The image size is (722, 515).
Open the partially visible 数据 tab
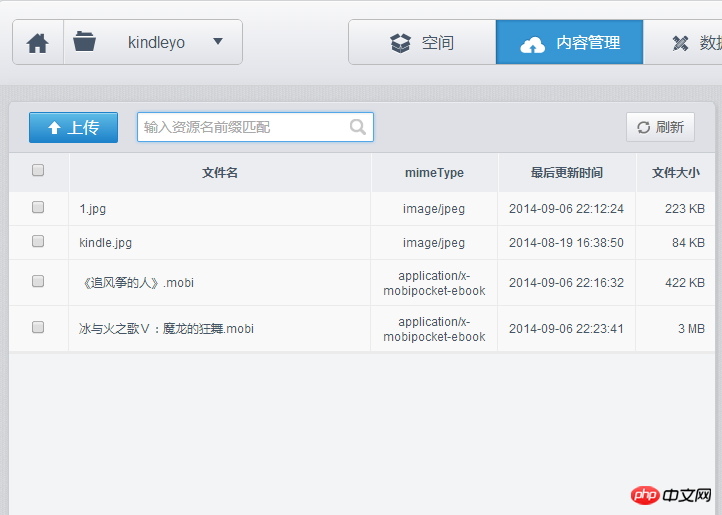click(x=683, y=42)
